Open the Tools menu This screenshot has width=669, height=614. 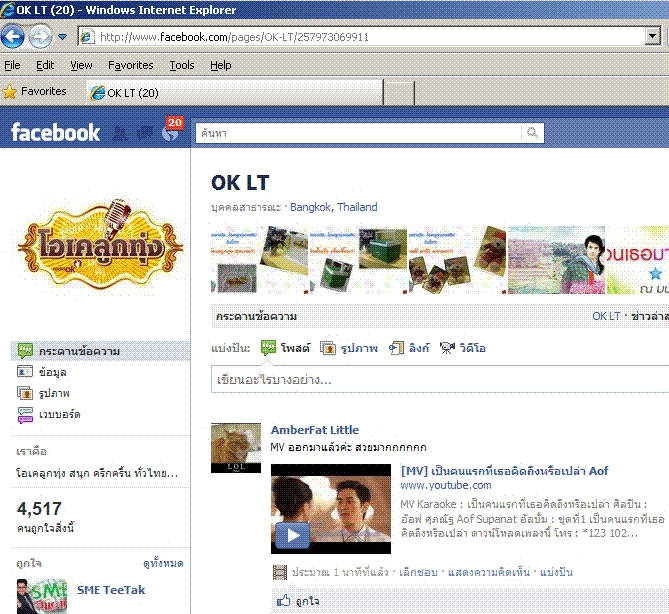(182, 65)
